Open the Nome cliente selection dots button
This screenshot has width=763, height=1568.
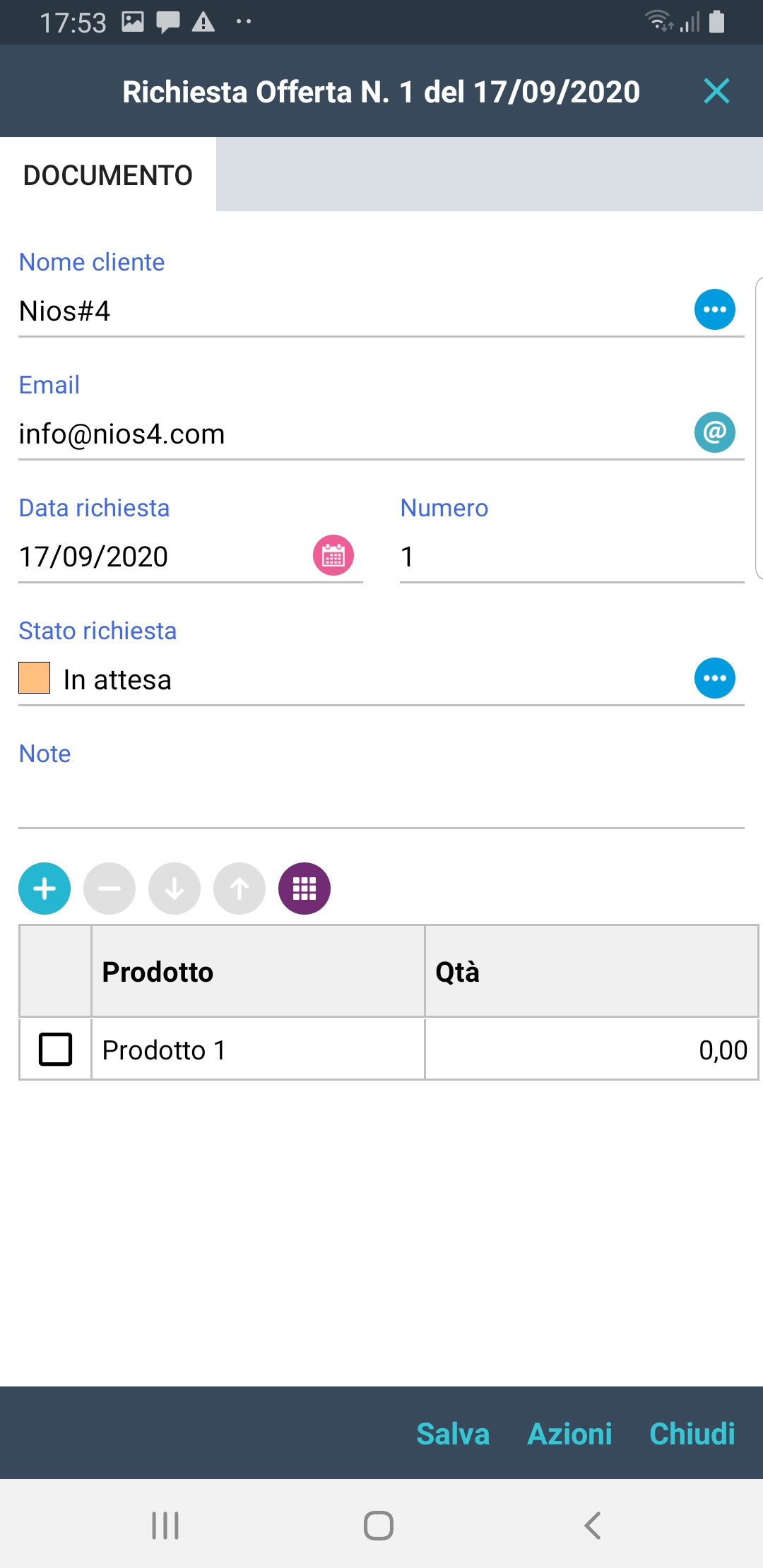click(x=715, y=309)
